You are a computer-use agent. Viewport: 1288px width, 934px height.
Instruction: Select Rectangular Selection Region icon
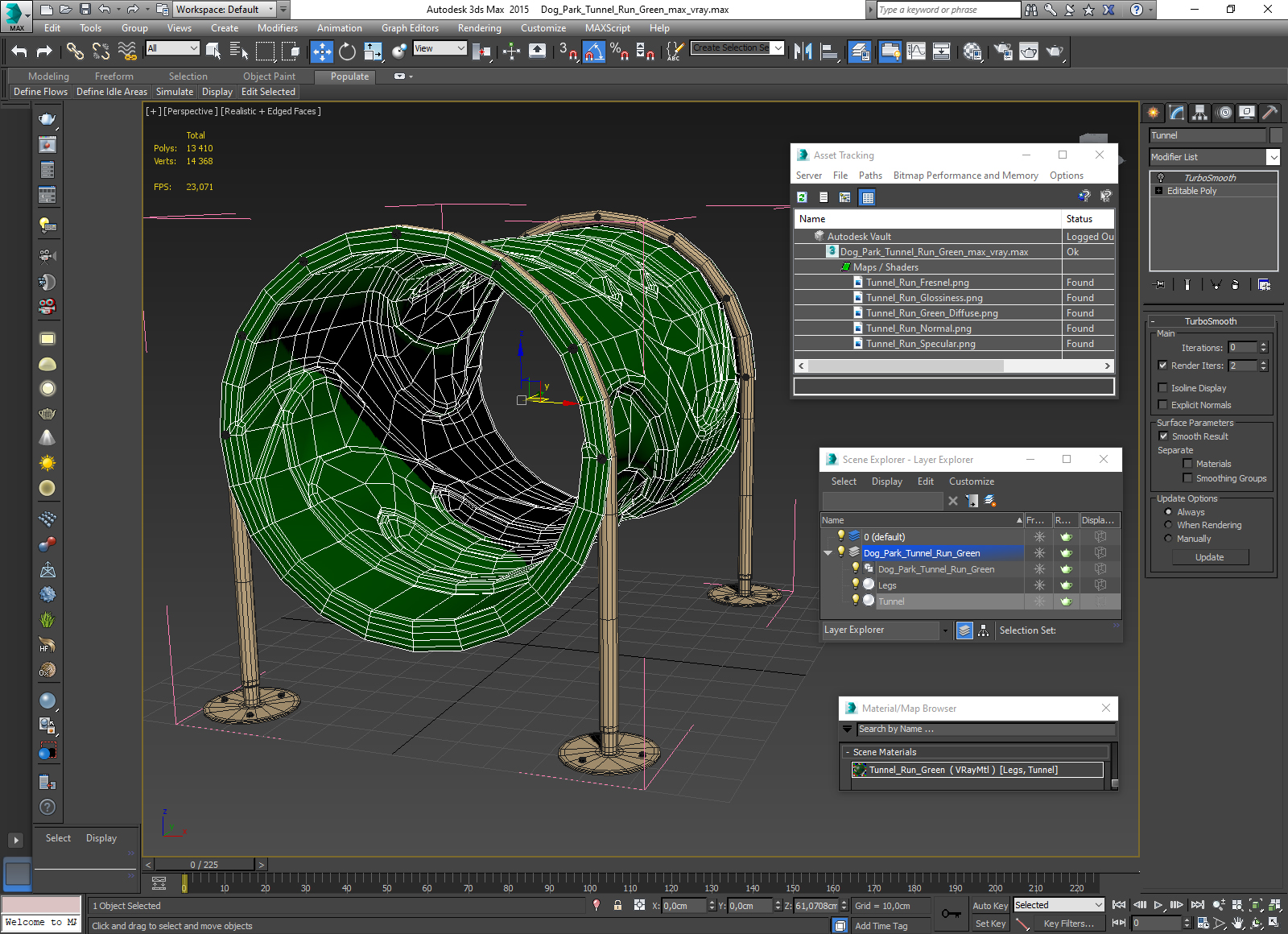(265, 52)
